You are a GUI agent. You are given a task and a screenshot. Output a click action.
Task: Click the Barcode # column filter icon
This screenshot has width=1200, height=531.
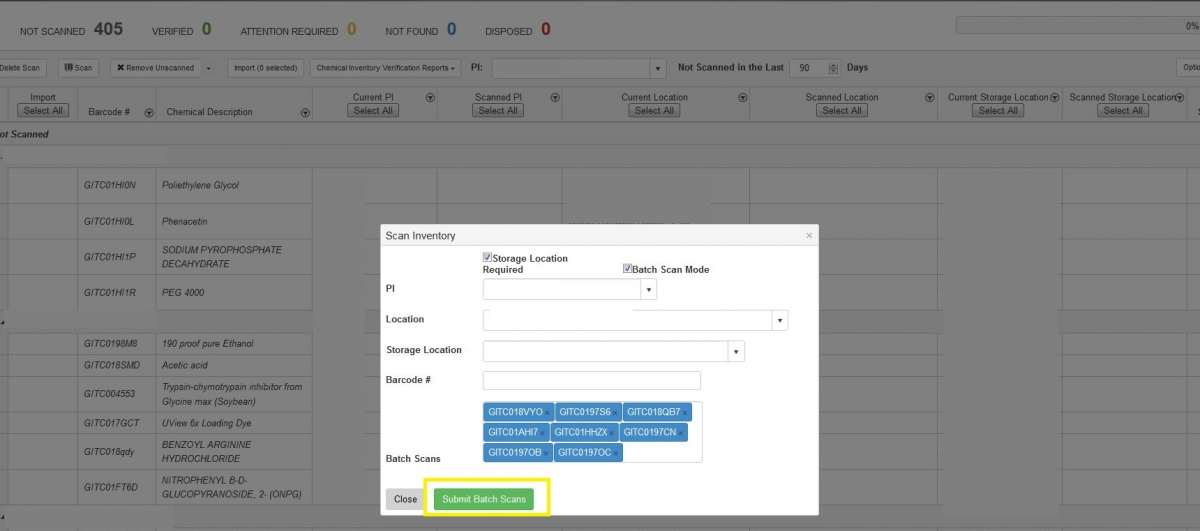pos(149,113)
